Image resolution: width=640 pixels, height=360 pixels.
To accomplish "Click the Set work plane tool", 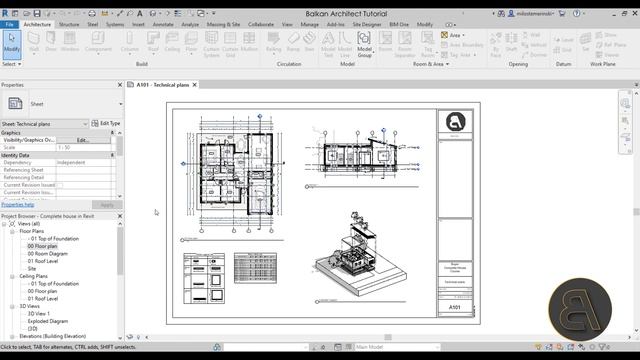I will [585, 42].
